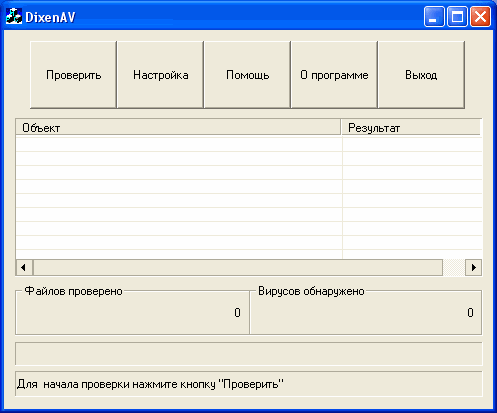Minimize the DixenAV window
The height and width of the screenshot is (413, 497).
(x=434, y=16)
